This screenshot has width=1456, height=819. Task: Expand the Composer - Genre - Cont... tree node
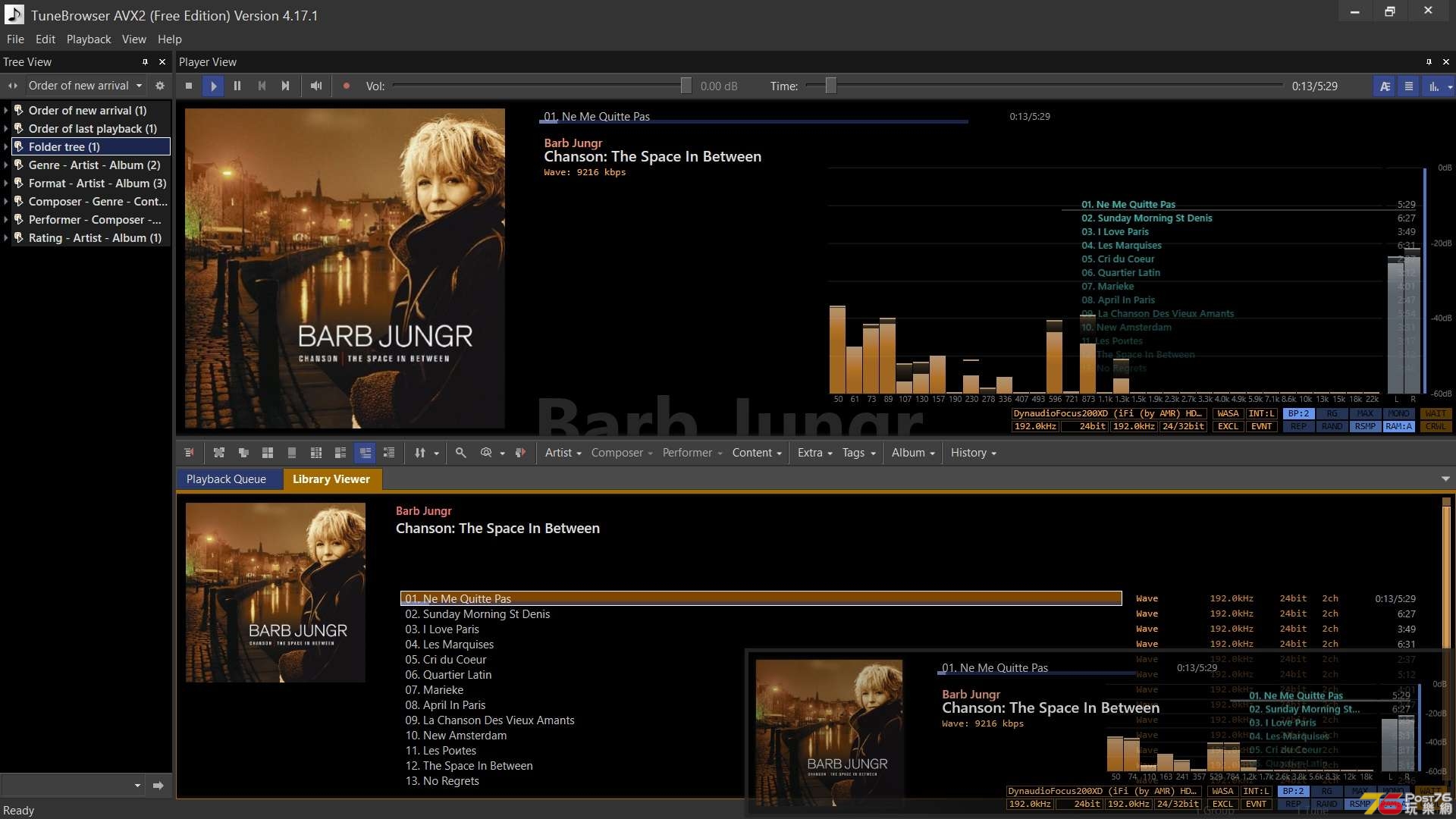[7, 201]
